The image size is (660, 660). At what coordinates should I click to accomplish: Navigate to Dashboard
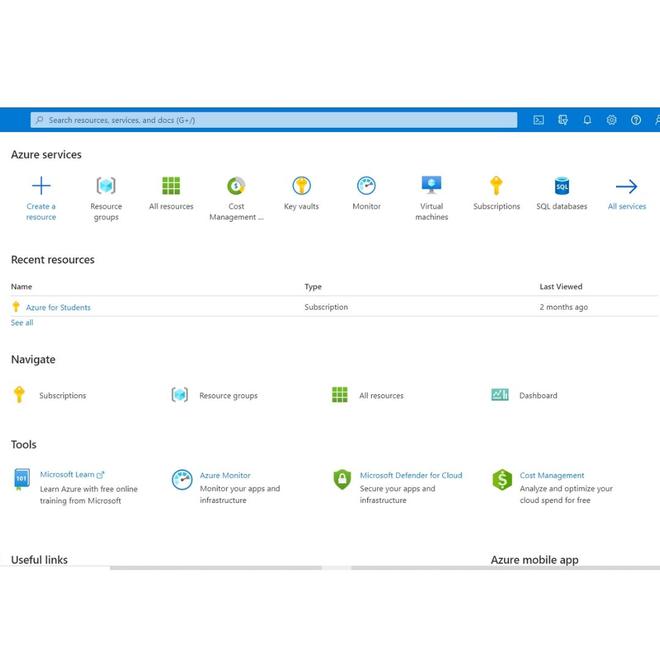538,396
